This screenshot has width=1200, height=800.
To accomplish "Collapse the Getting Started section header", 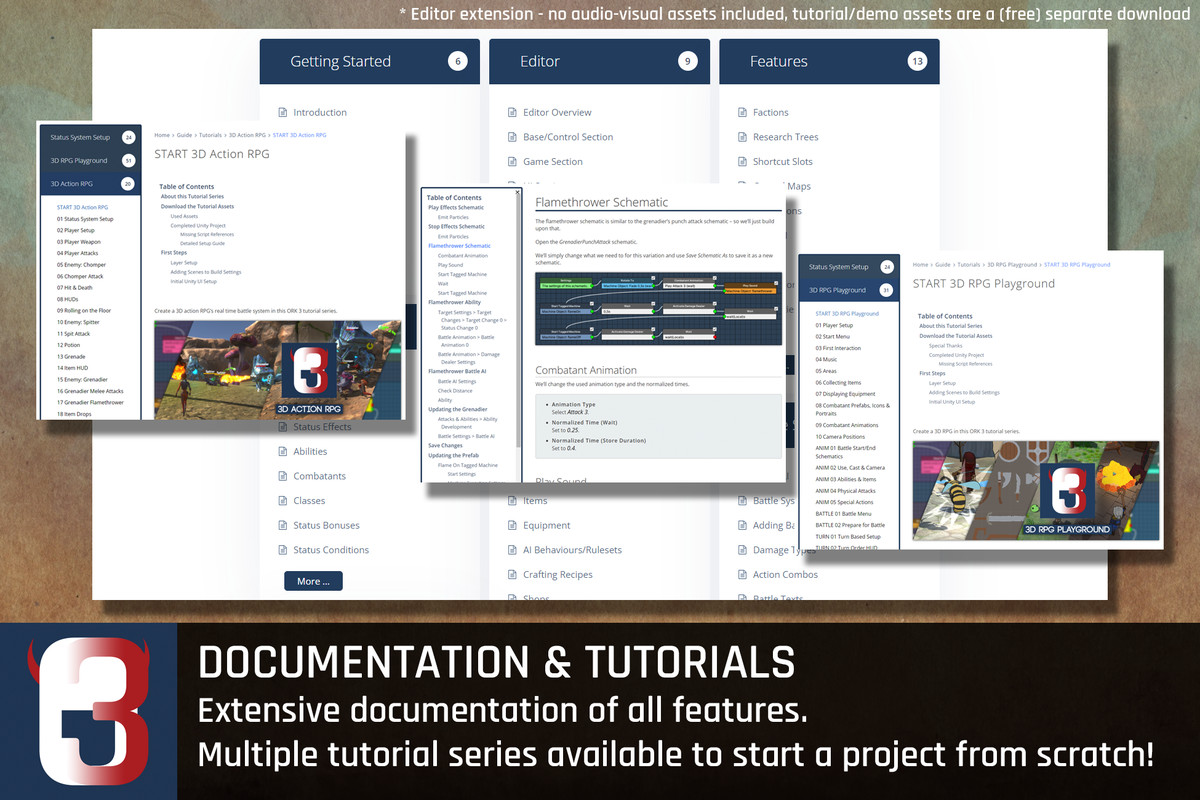I will (369, 61).
